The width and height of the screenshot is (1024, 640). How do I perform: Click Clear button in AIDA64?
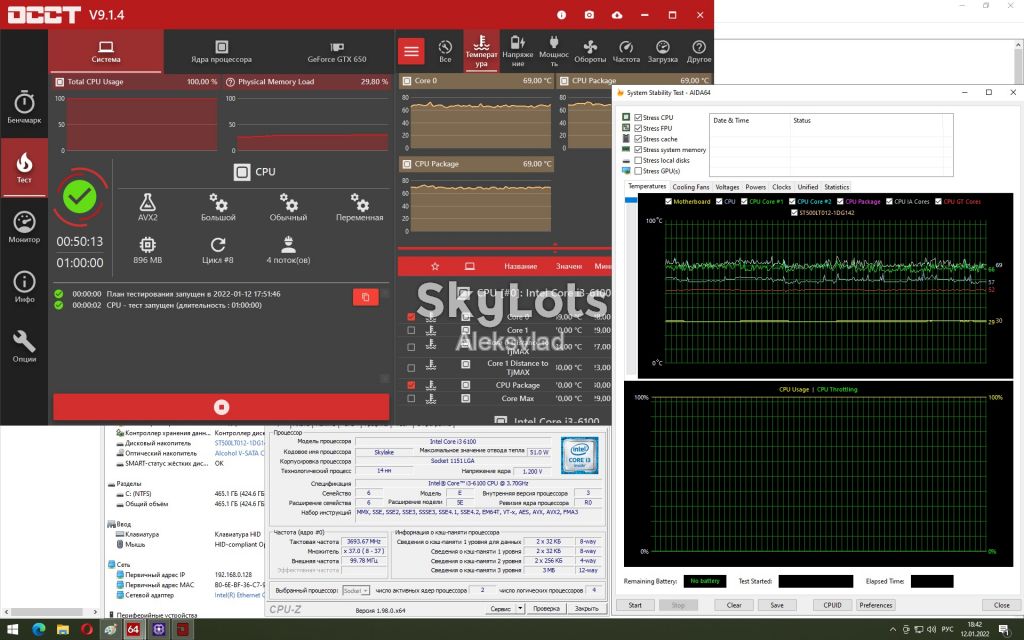point(734,605)
